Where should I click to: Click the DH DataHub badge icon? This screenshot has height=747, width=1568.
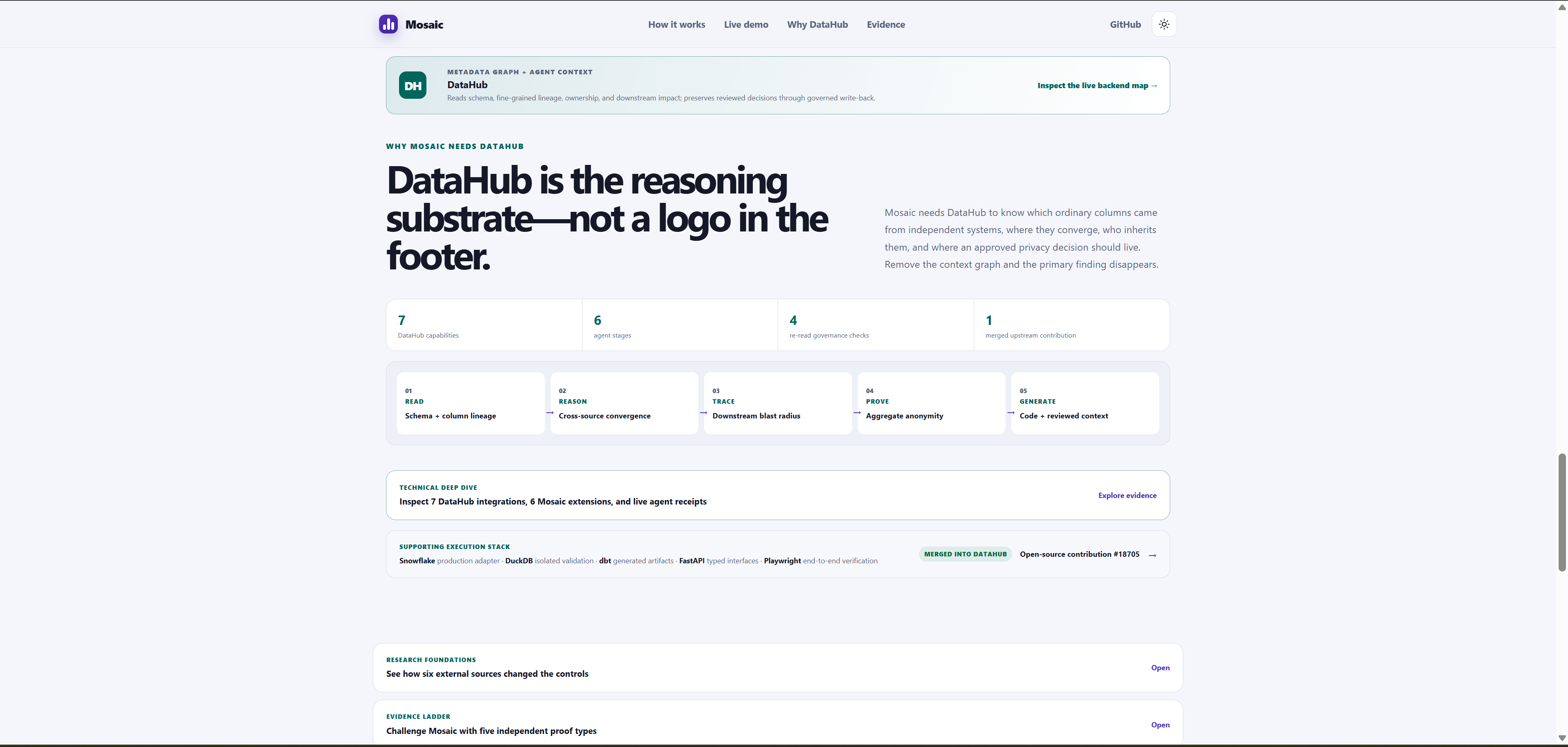coord(413,85)
